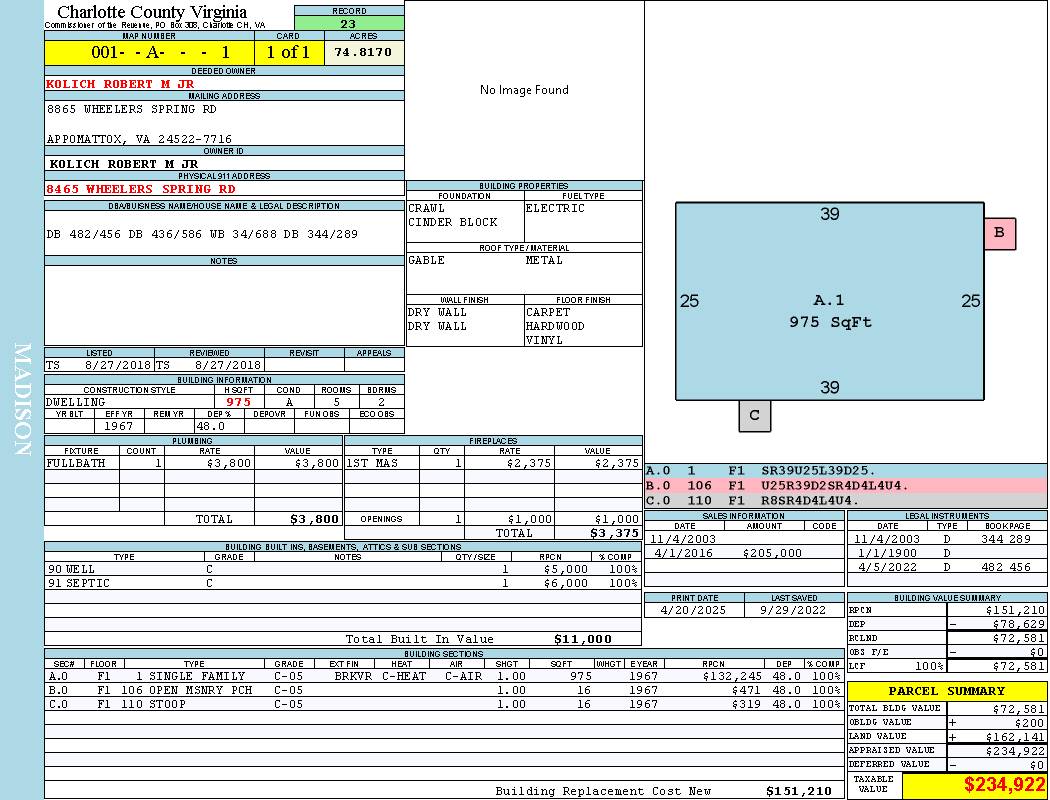Screen dimensions: 1050x800
Task: Click the Charlotte County Virginia title
Action: tap(152, 12)
